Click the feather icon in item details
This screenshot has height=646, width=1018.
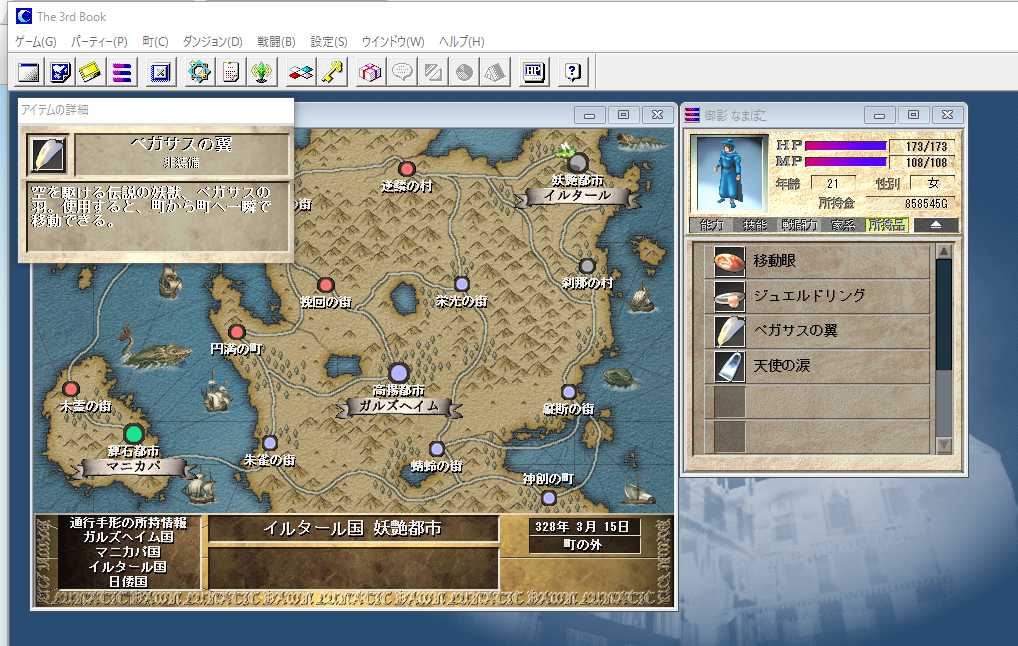coord(48,155)
